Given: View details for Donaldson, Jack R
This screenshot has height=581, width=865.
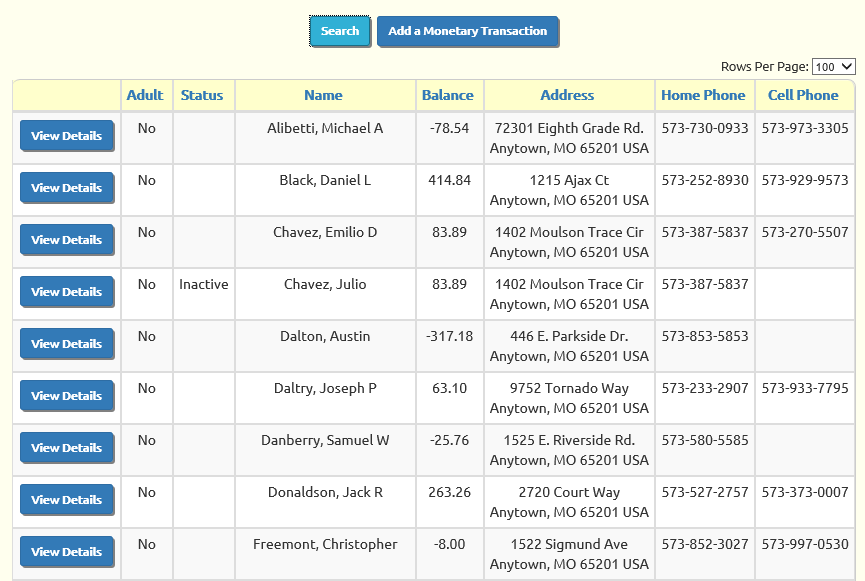Looking at the screenshot, I should [67, 499].
